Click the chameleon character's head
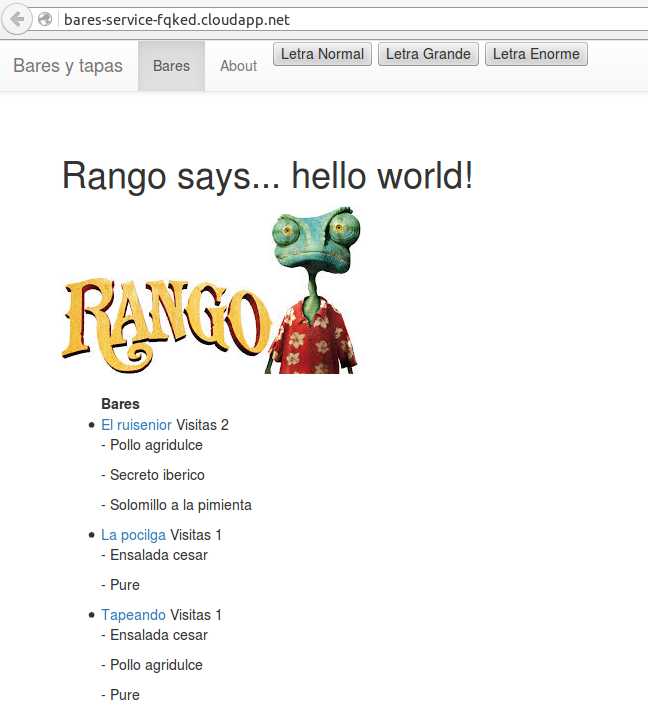Viewport: 648px width, 710px height. (315, 237)
